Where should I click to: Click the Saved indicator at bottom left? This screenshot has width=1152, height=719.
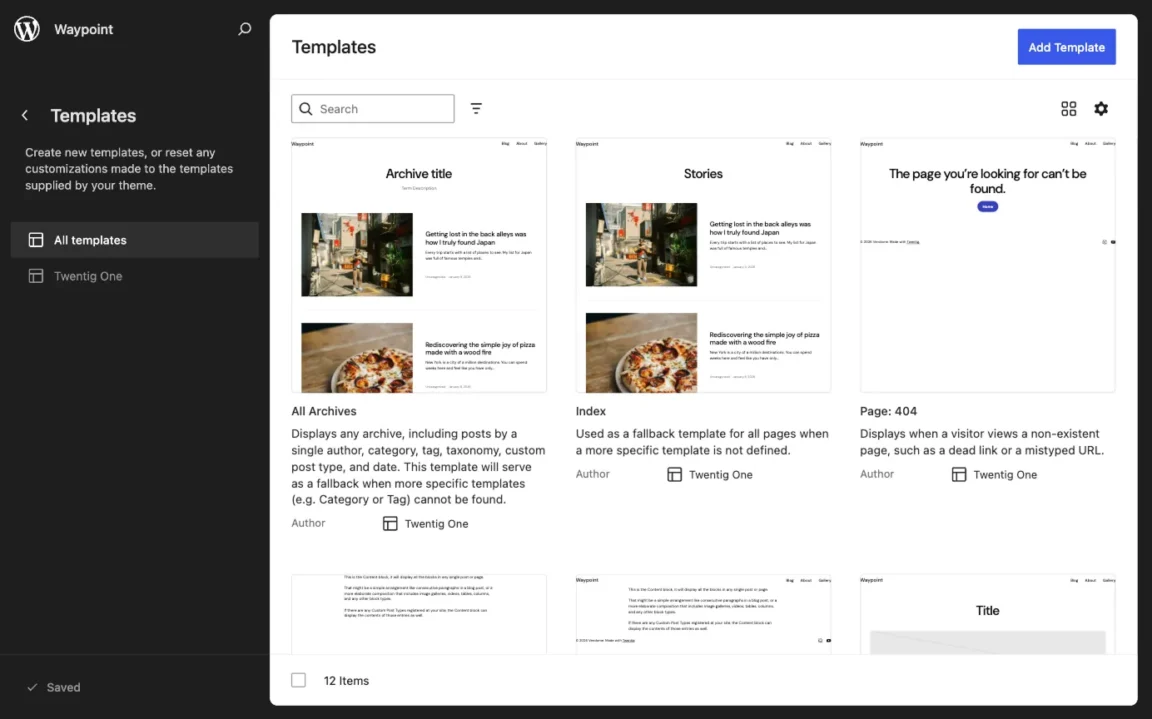point(54,687)
